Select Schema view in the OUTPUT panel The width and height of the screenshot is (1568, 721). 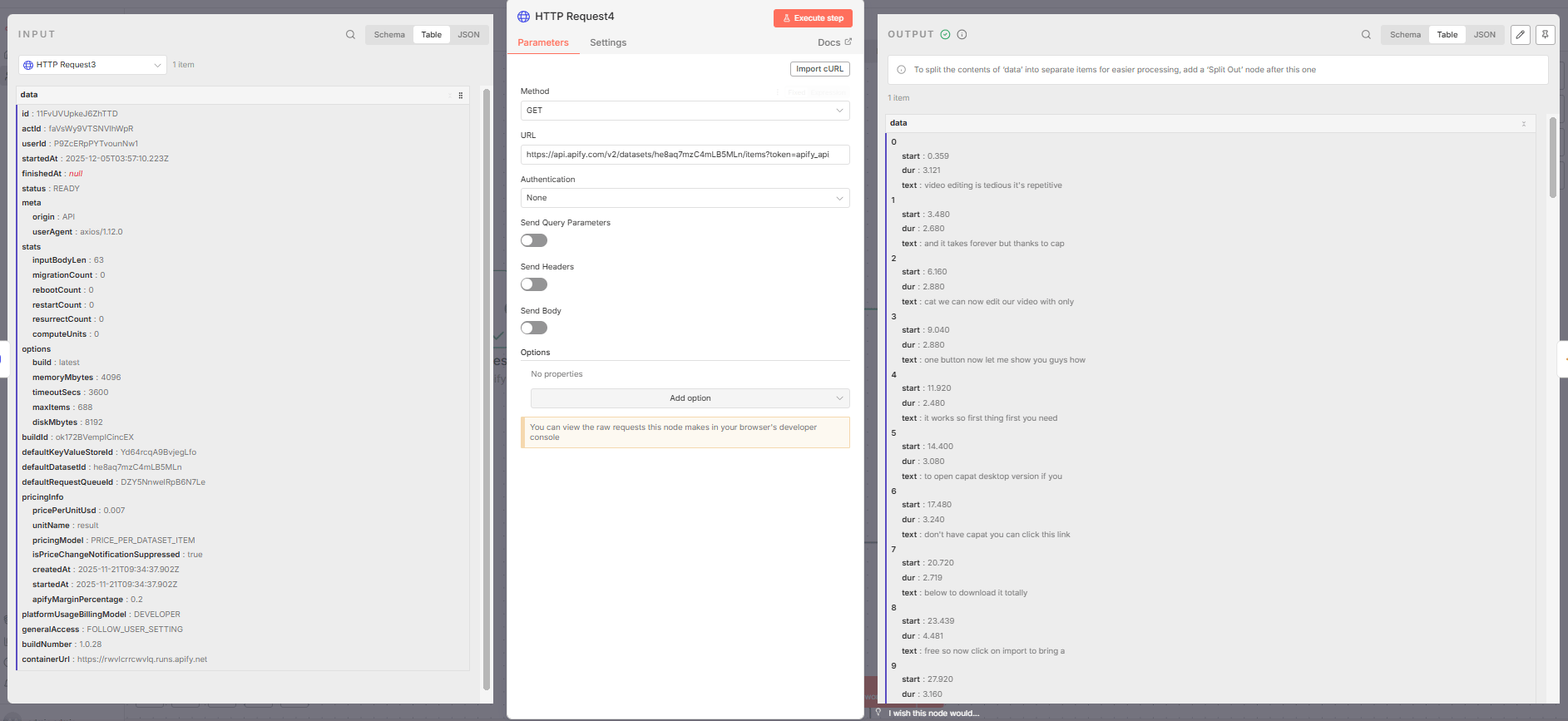click(1405, 35)
